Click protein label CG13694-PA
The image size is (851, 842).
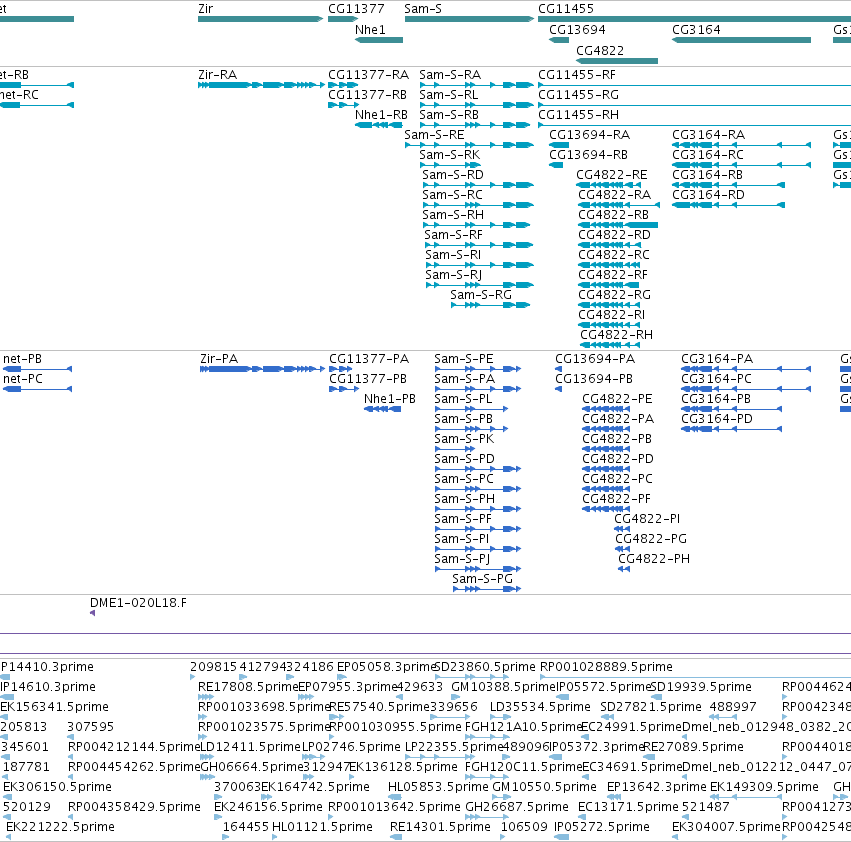[x=595, y=359]
